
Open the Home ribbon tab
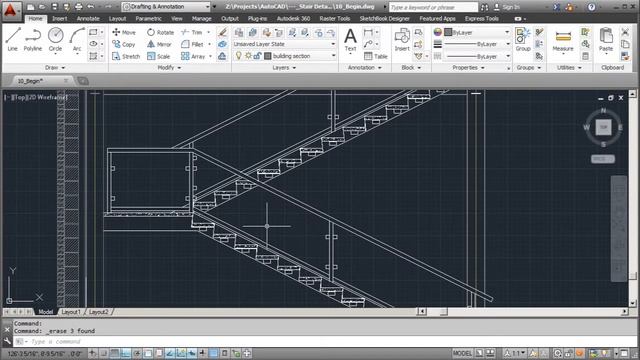[x=35, y=19]
